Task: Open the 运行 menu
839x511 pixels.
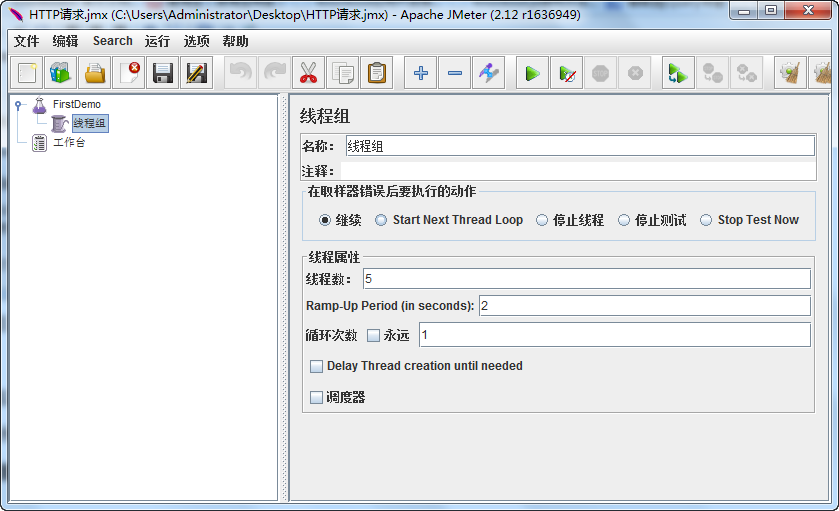Action: [157, 41]
